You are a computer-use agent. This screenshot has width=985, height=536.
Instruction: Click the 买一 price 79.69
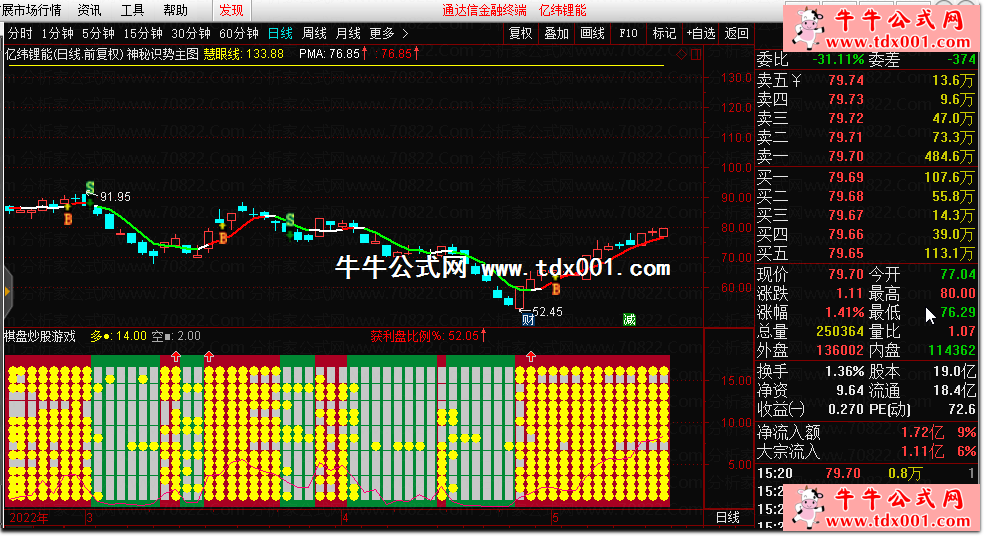[x=846, y=177]
